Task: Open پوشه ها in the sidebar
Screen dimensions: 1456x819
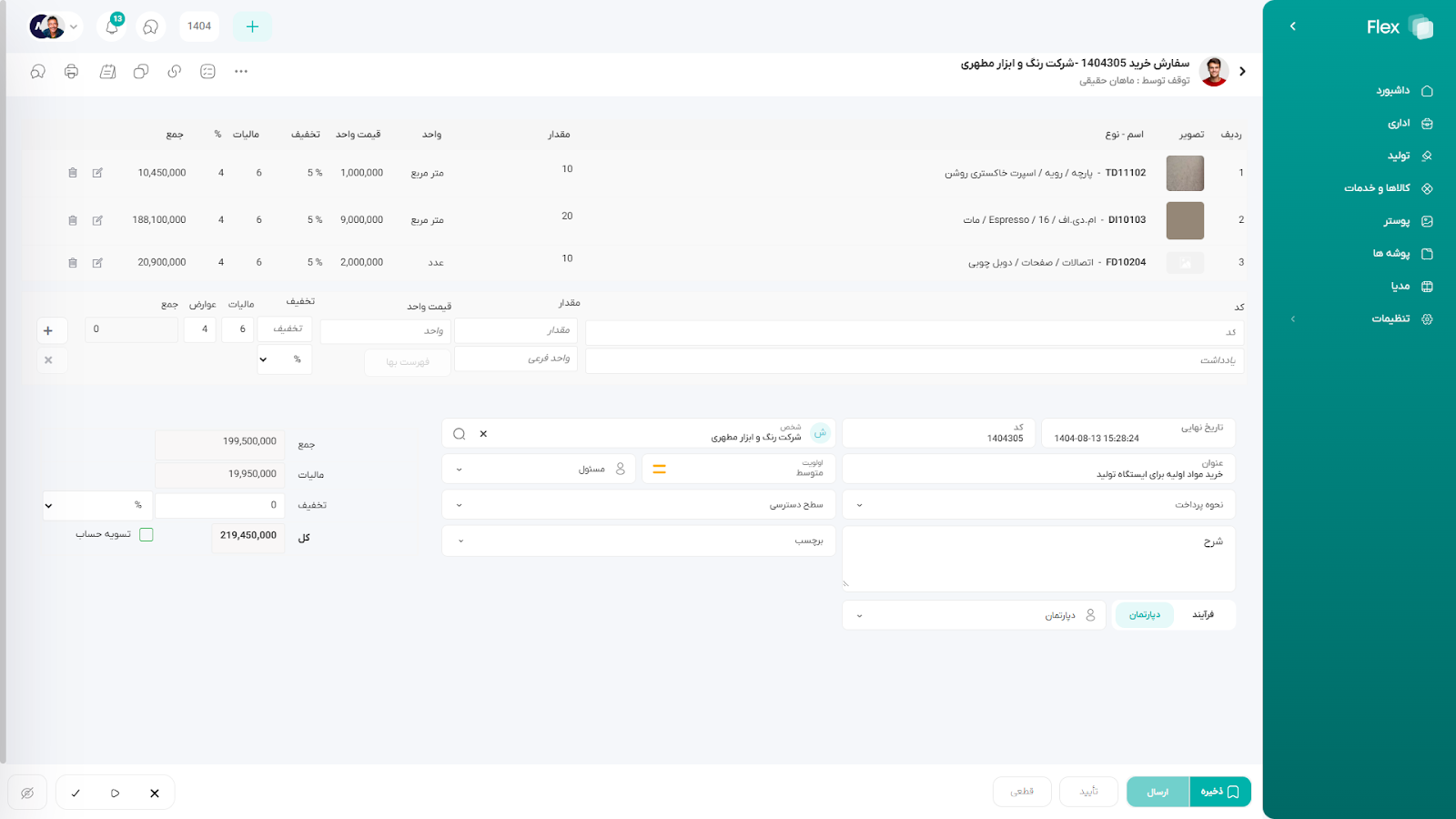Action: 1402,254
